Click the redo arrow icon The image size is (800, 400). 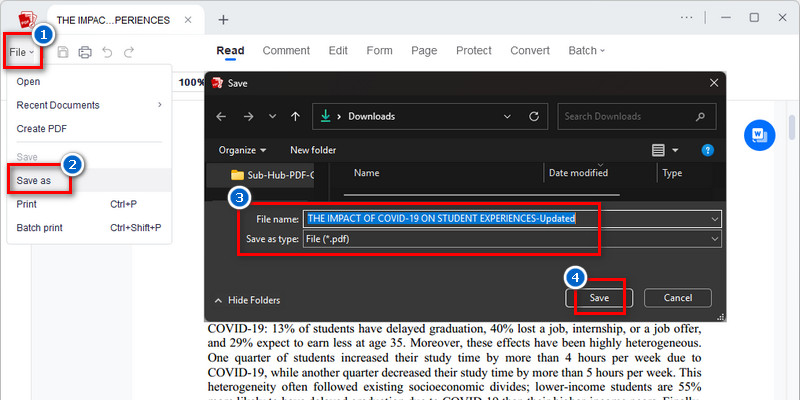tap(129, 52)
